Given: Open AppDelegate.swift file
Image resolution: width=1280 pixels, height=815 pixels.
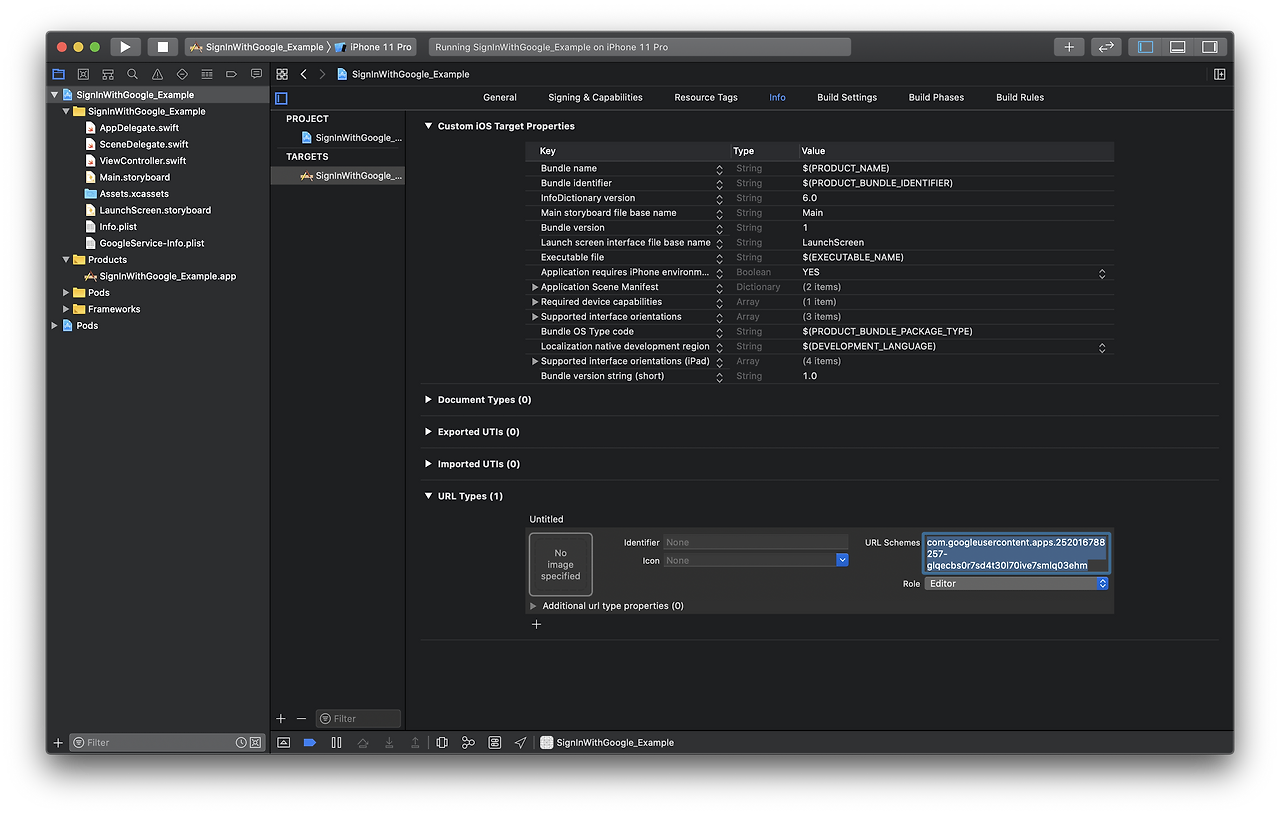Looking at the screenshot, I should coord(139,128).
